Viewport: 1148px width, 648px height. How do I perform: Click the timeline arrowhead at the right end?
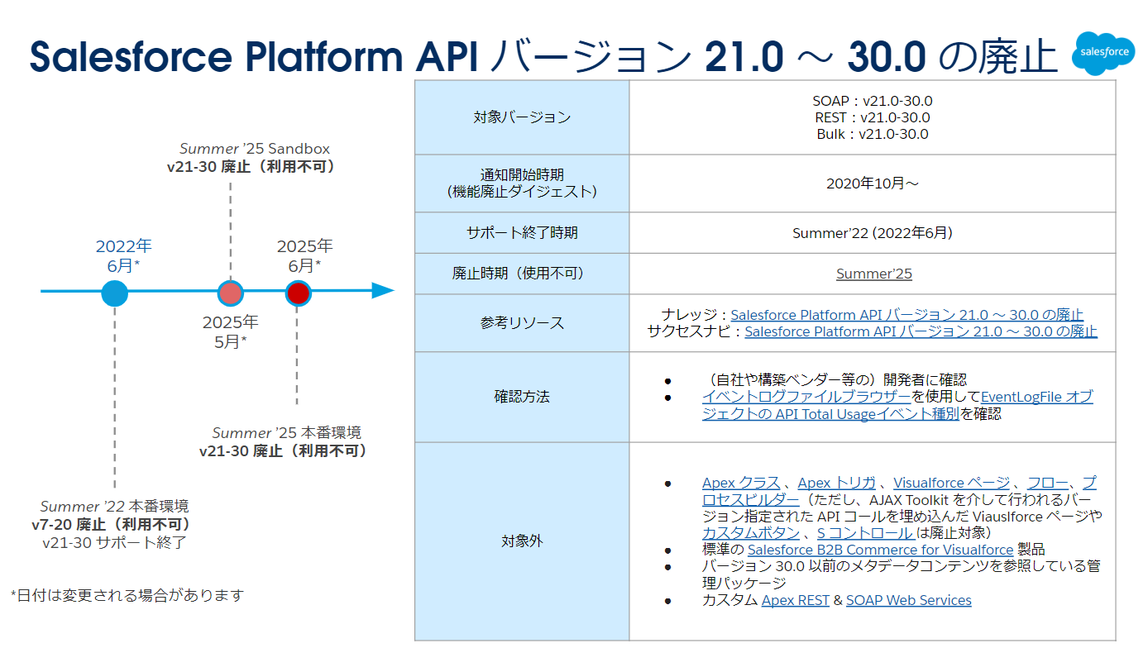coord(382,291)
